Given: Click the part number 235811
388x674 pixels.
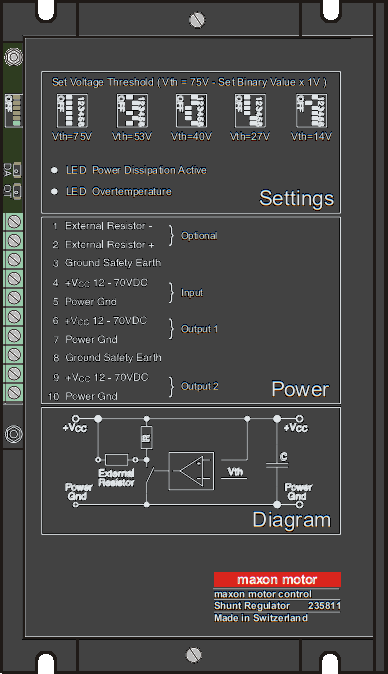Looking at the screenshot, I should (x=324, y=606).
